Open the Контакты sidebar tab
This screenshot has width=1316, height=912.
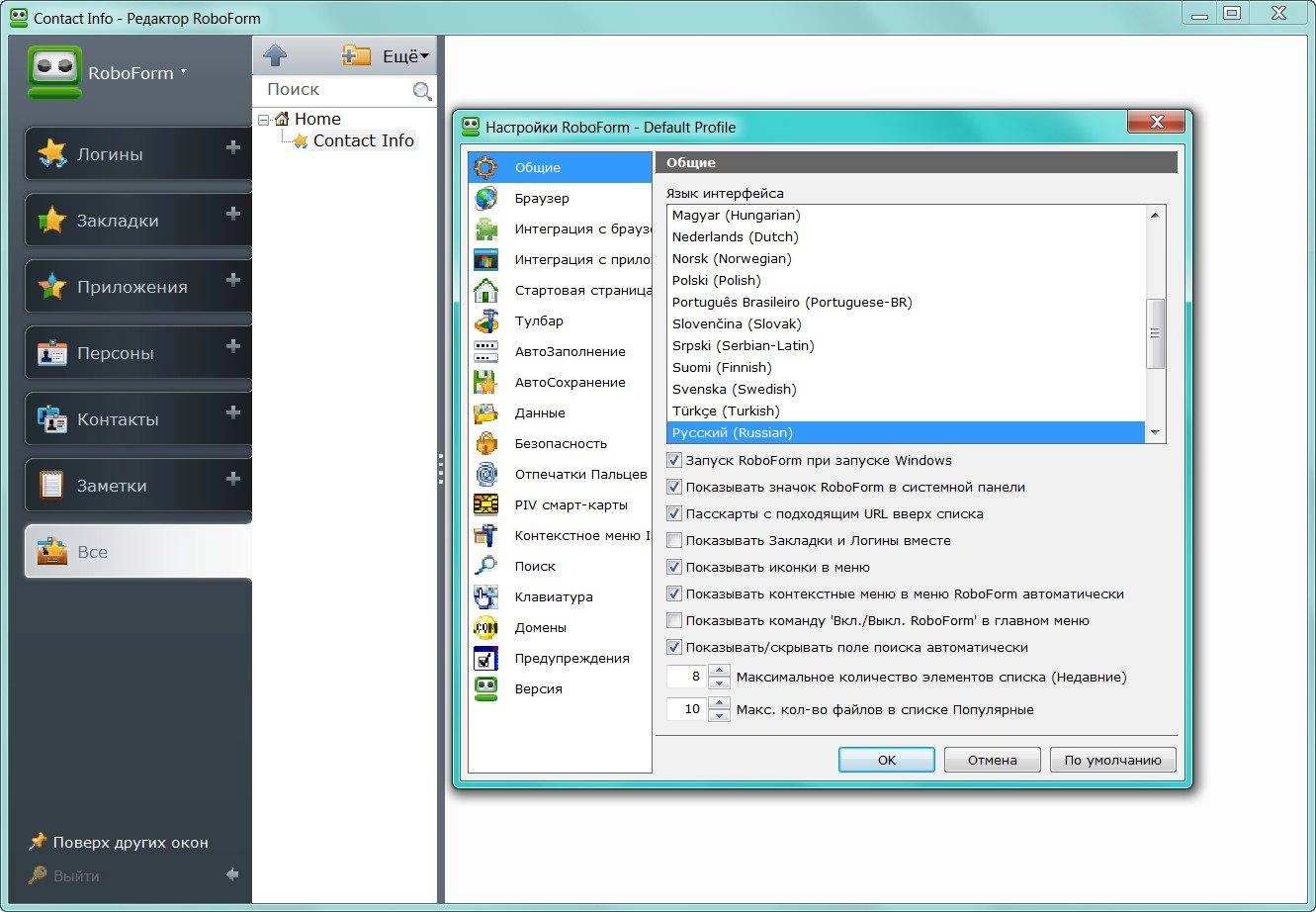[x=137, y=419]
